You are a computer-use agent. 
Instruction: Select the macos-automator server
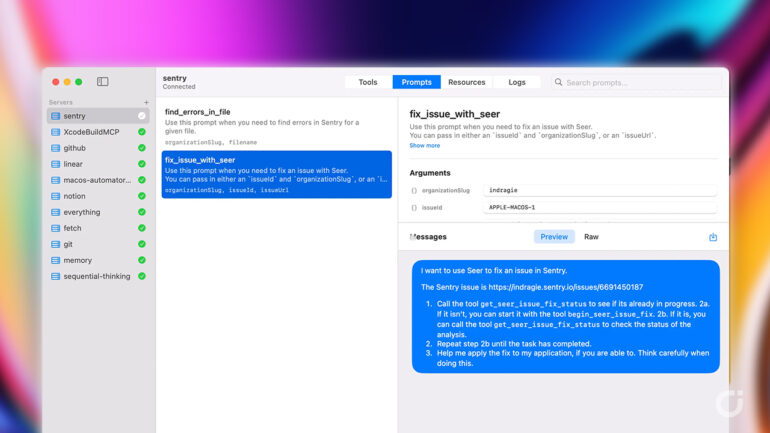click(95, 180)
